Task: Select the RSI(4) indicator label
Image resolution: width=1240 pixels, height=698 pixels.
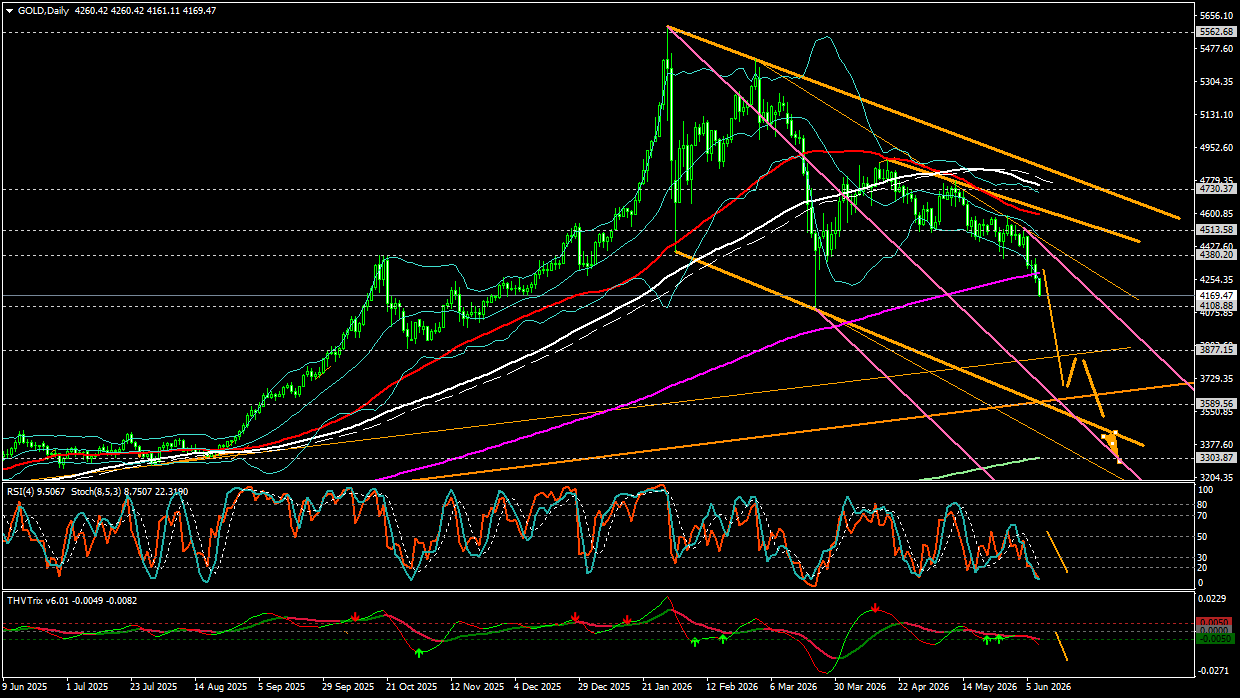Action: point(21,491)
